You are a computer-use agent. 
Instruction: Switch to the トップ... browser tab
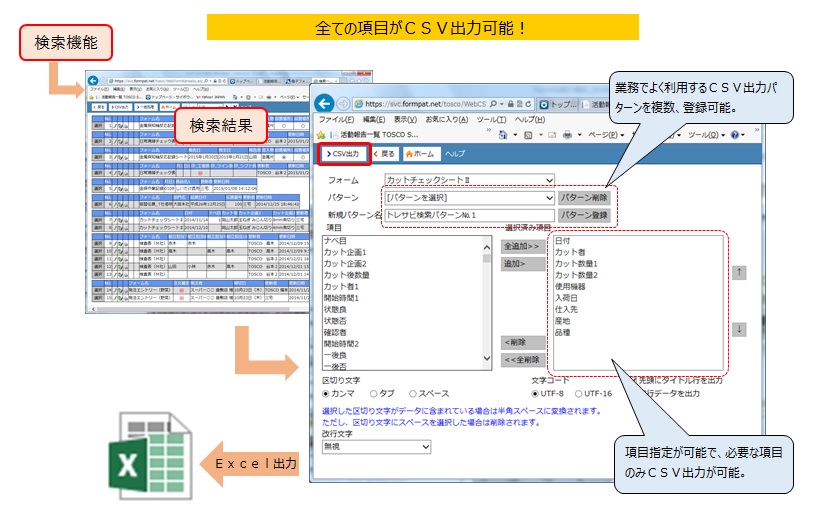[x=558, y=104]
